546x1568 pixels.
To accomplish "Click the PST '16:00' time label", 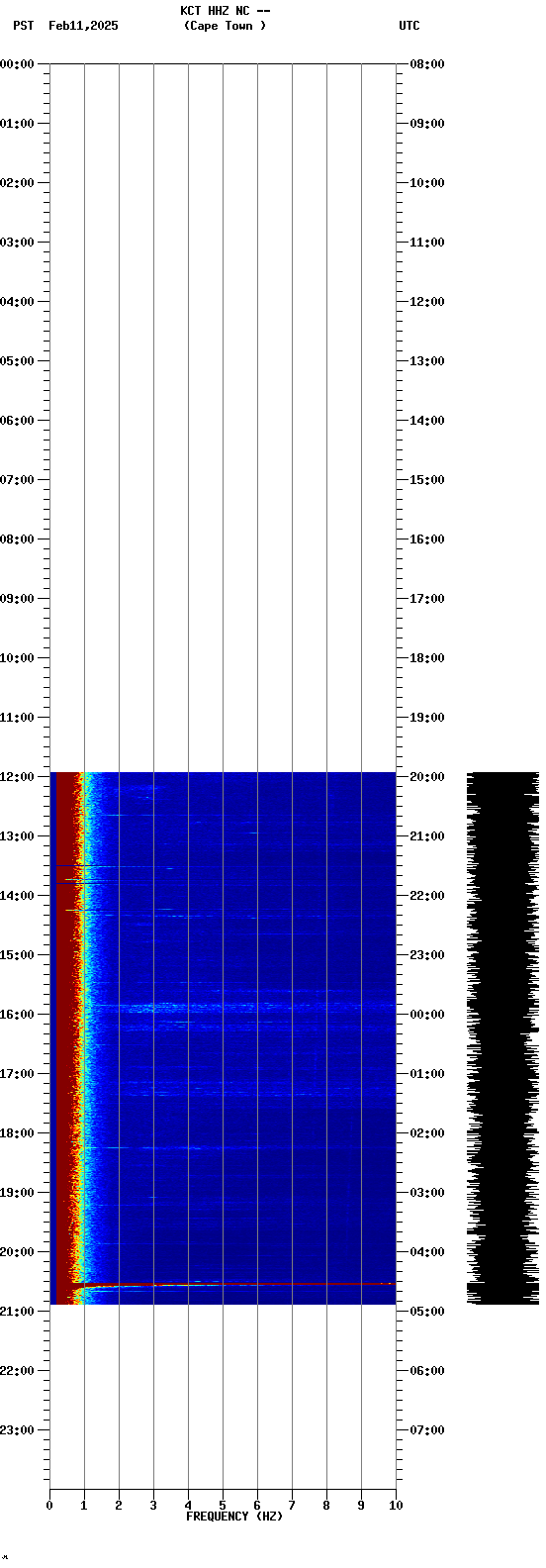I will (x=17, y=1015).
